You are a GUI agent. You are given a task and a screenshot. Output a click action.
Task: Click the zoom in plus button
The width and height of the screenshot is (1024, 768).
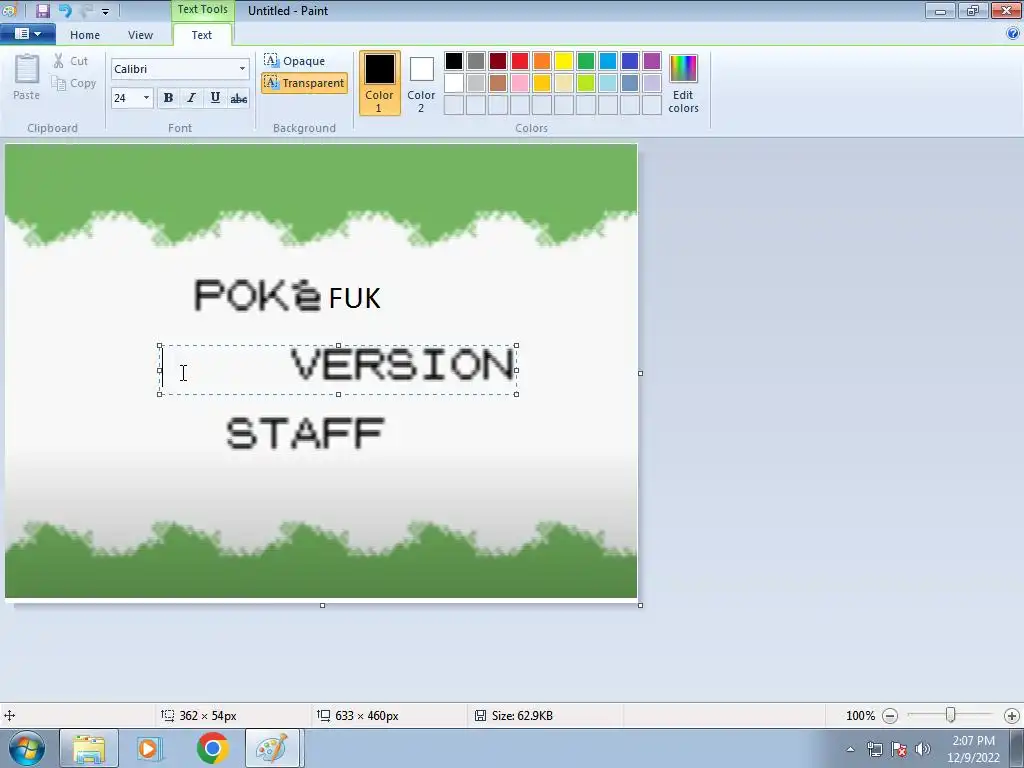[1012, 716]
